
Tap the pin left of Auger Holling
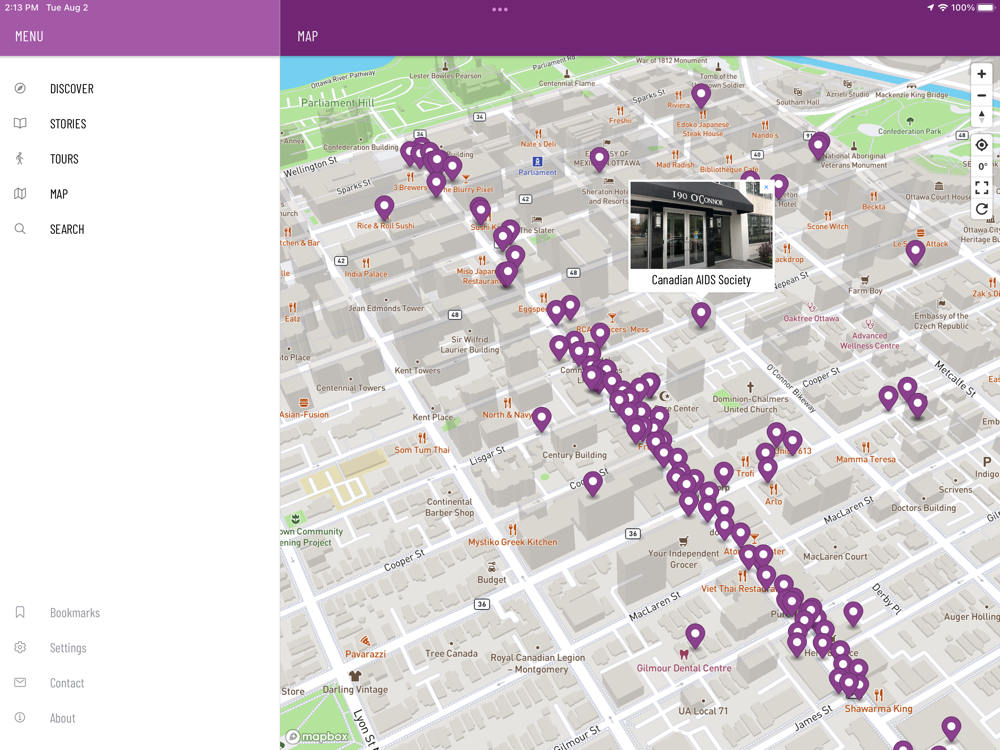tap(853, 614)
